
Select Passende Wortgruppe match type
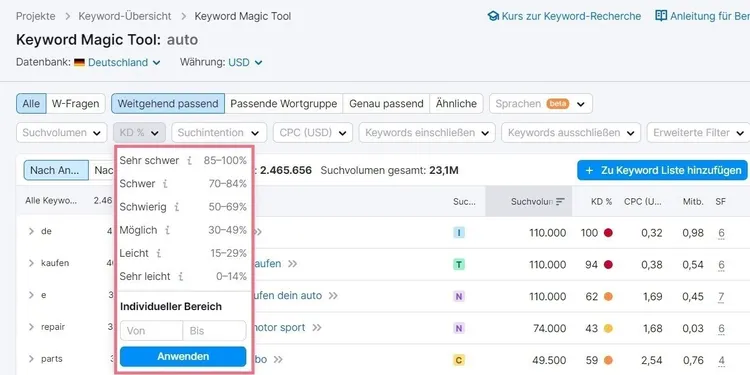coord(284,104)
